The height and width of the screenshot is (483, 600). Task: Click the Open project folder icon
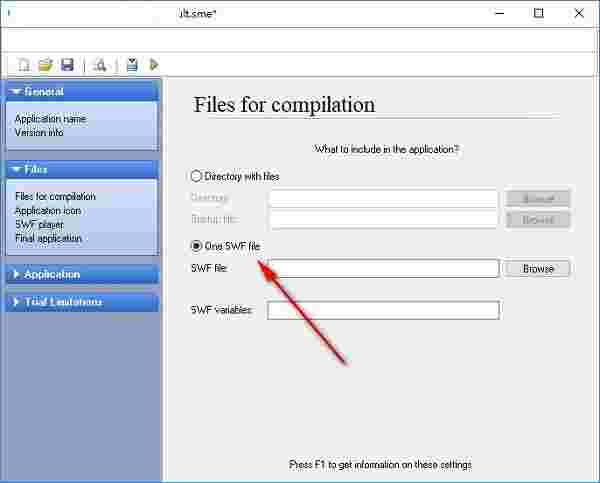tap(46, 65)
